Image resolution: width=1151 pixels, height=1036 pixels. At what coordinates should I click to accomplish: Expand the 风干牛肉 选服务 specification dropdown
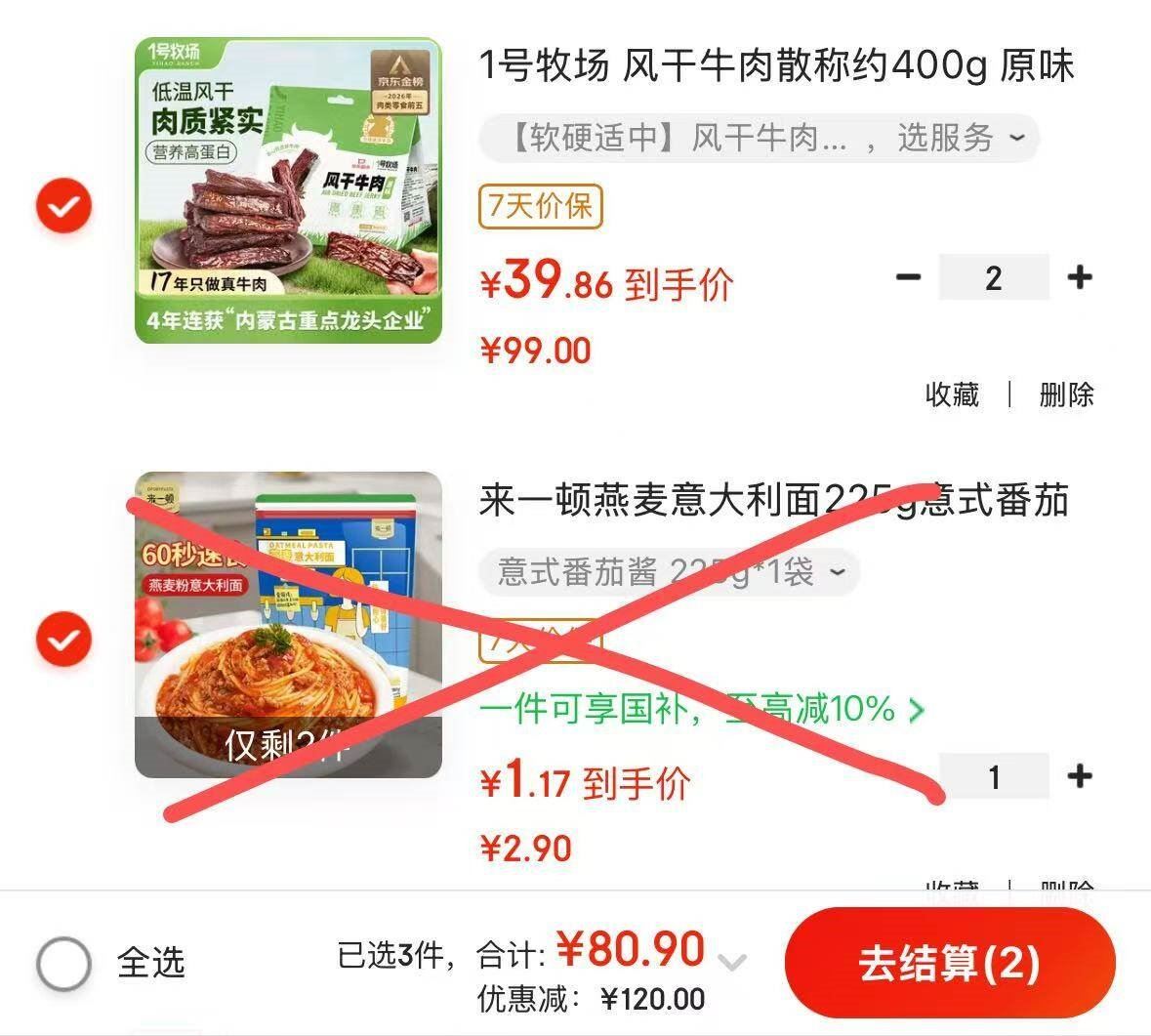(759, 138)
